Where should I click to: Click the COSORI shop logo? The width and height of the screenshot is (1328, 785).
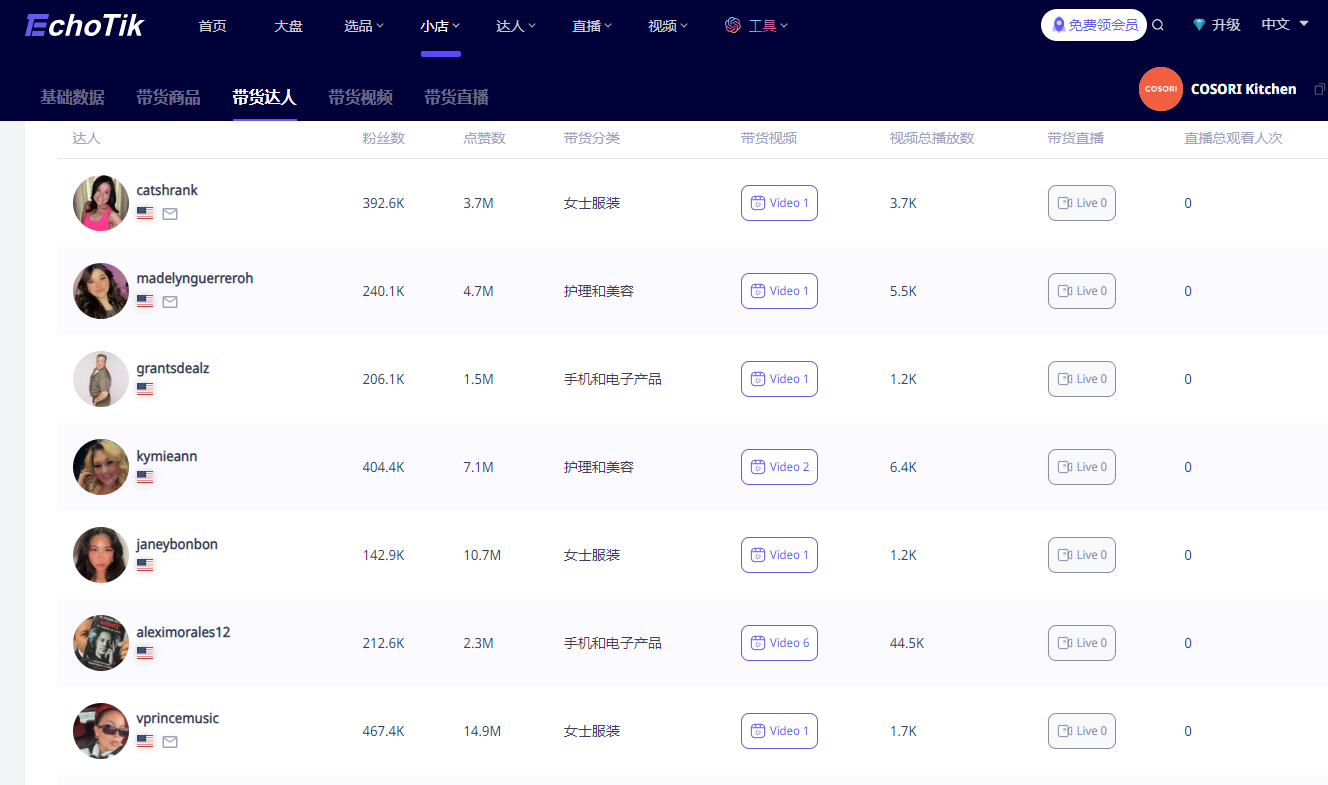click(1160, 89)
